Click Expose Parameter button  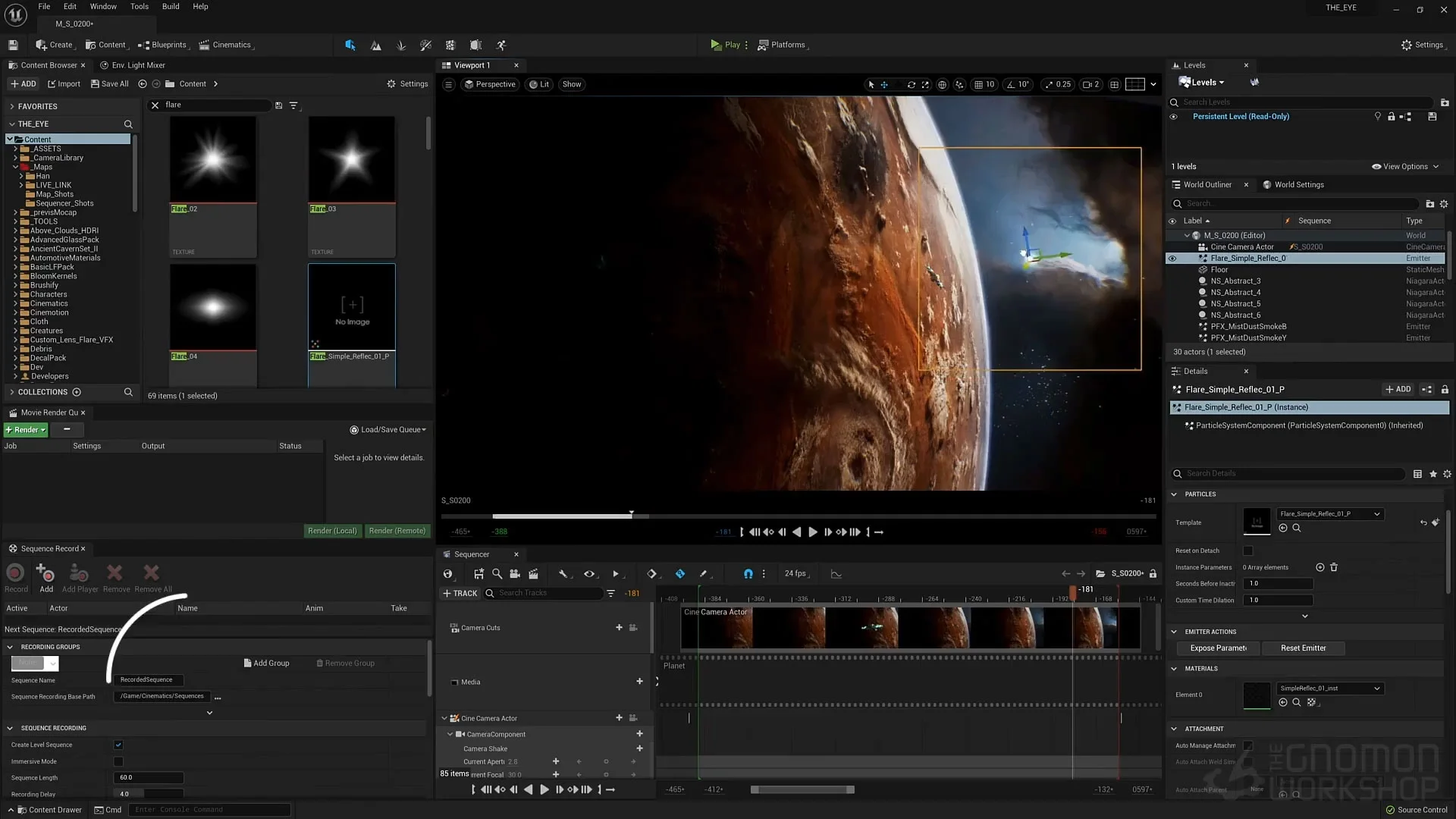1218,648
